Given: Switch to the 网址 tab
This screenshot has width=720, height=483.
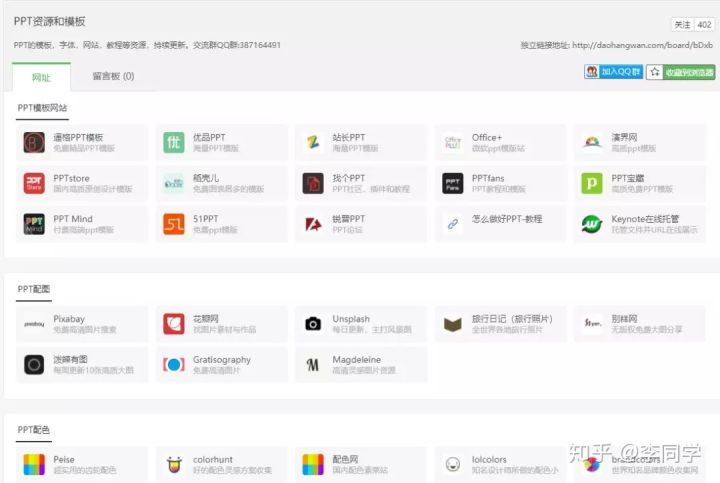Looking at the screenshot, I should click(x=41, y=77).
